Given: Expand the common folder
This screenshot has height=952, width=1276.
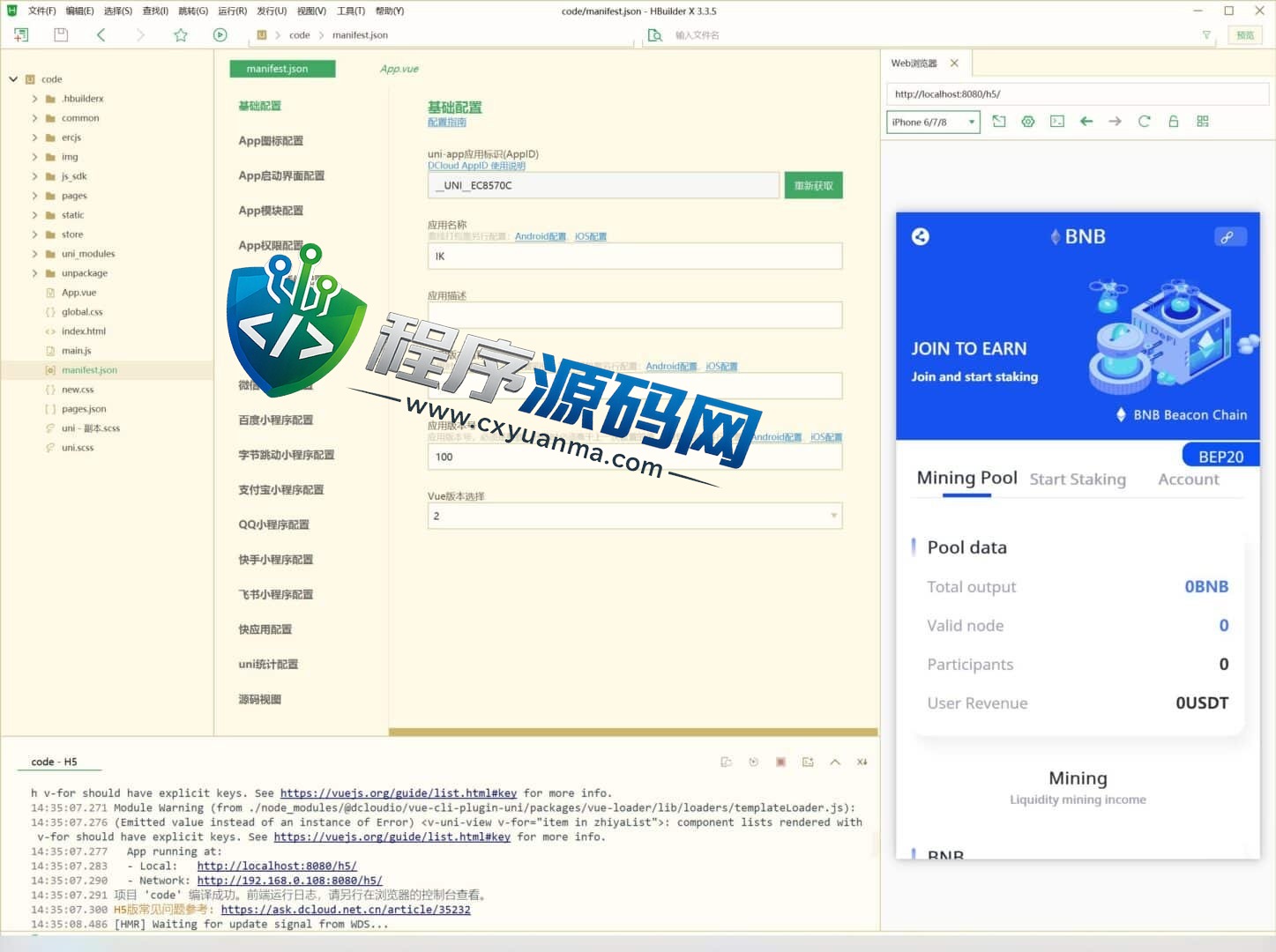Looking at the screenshot, I should [34, 118].
